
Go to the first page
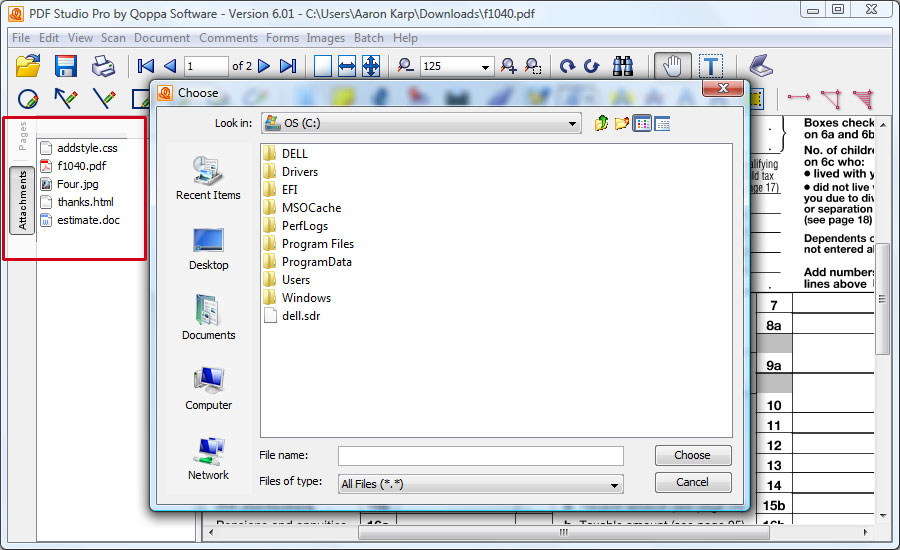coord(146,66)
